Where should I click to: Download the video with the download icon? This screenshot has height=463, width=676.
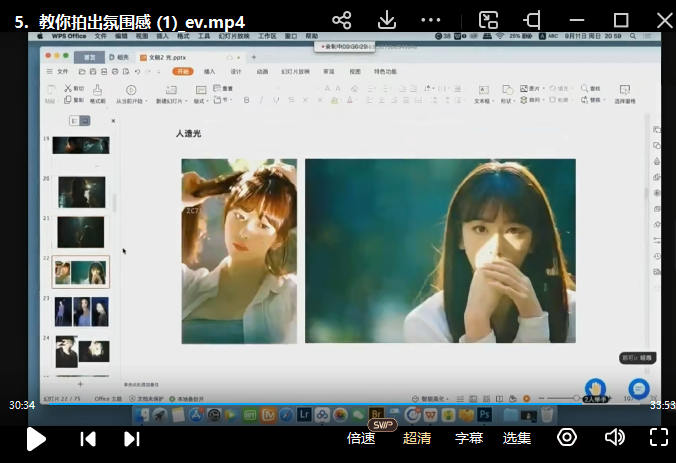point(387,20)
